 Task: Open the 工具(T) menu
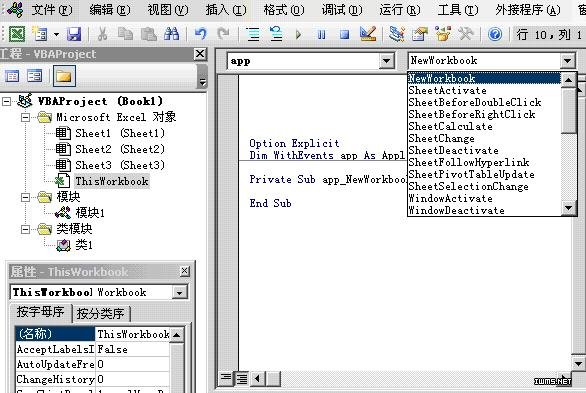457,10
